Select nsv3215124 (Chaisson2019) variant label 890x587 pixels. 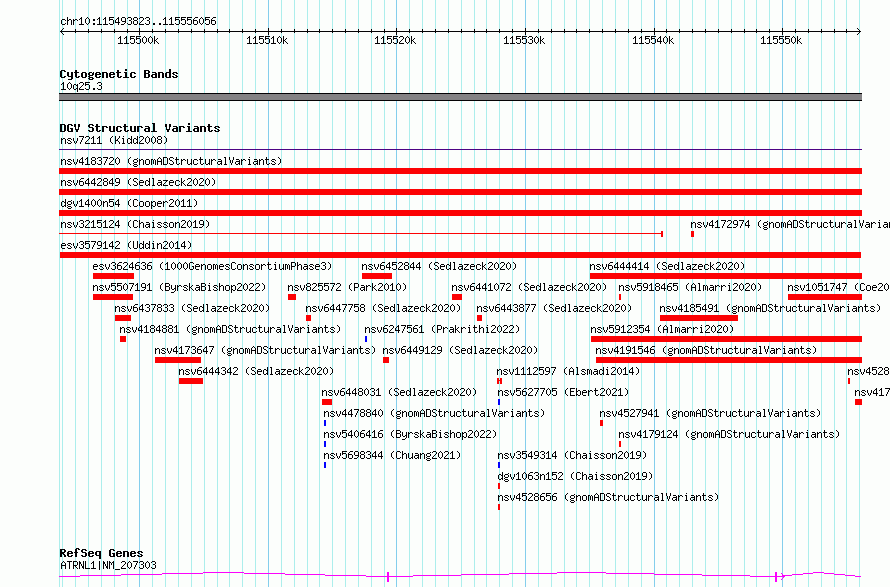(x=135, y=224)
